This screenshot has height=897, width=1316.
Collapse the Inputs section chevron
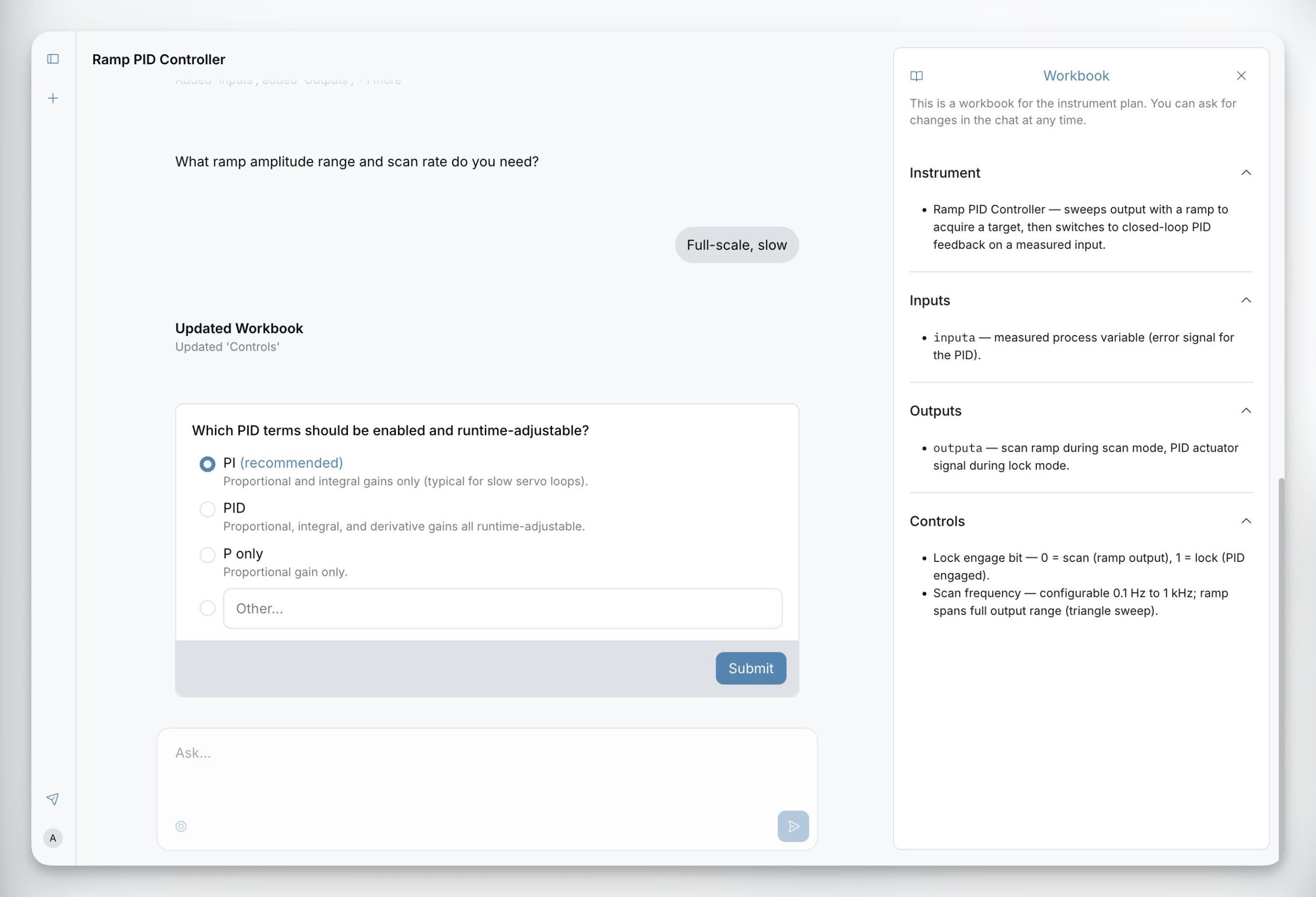click(x=1246, y=300)
